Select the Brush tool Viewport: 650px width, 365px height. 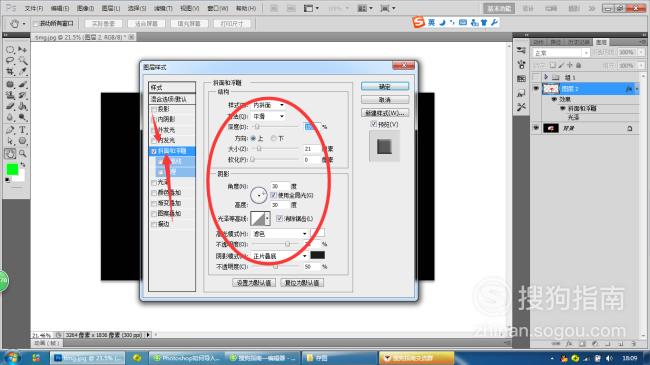[23, 85]
